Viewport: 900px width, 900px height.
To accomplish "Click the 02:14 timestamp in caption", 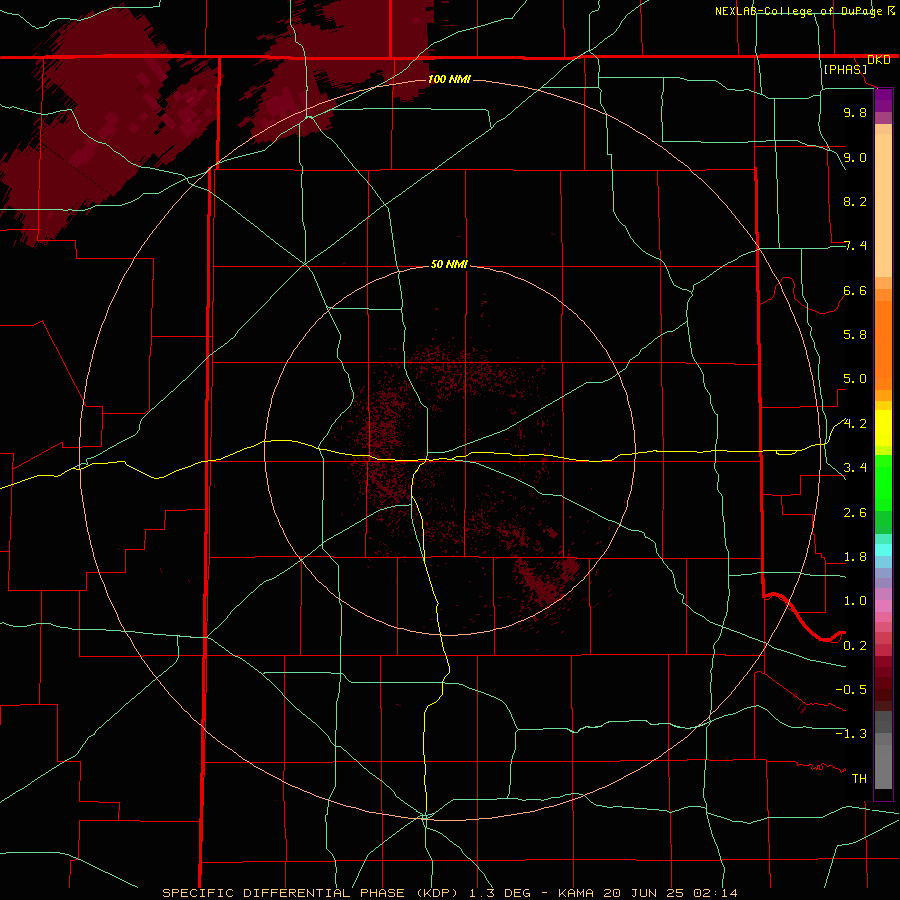I will (x=715, y=893).
